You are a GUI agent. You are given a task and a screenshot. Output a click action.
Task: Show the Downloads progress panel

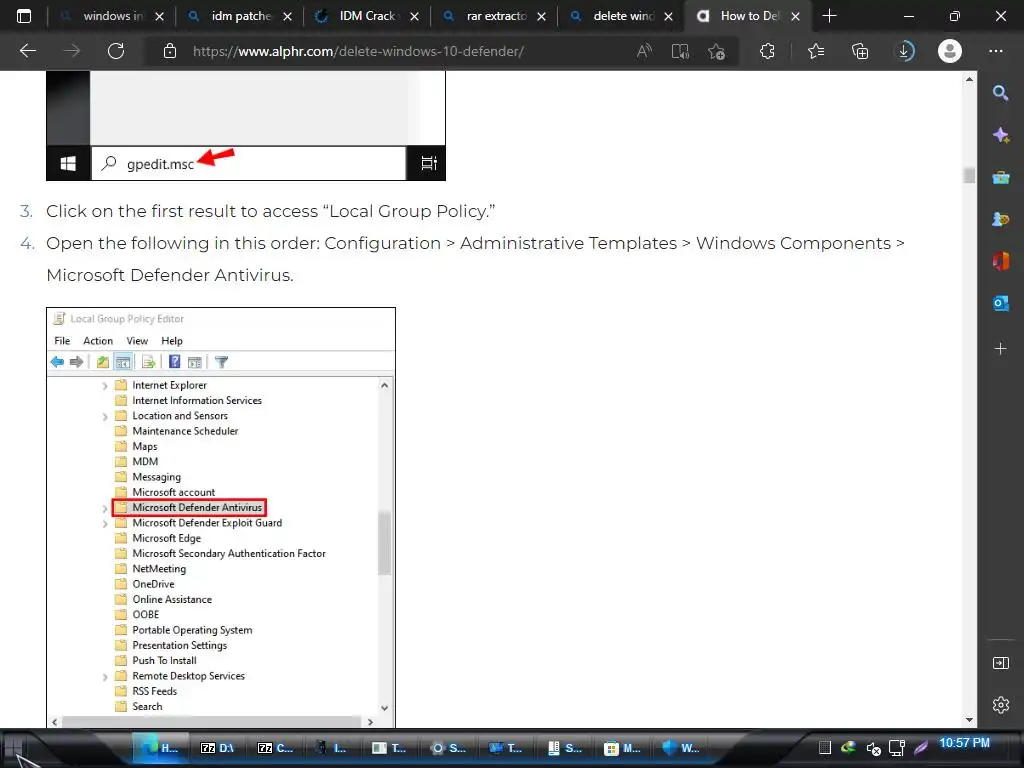tap(904, 51)
